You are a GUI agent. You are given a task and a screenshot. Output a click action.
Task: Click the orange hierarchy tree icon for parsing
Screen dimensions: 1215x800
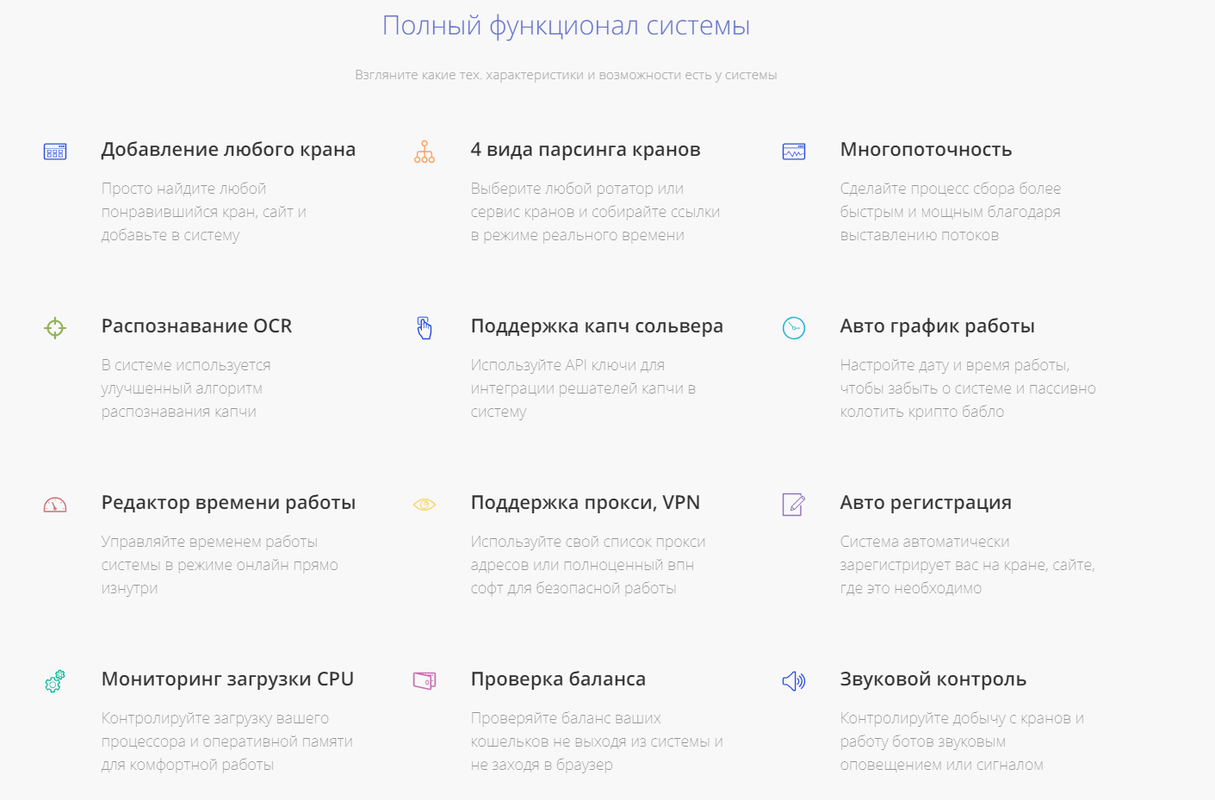424,152
